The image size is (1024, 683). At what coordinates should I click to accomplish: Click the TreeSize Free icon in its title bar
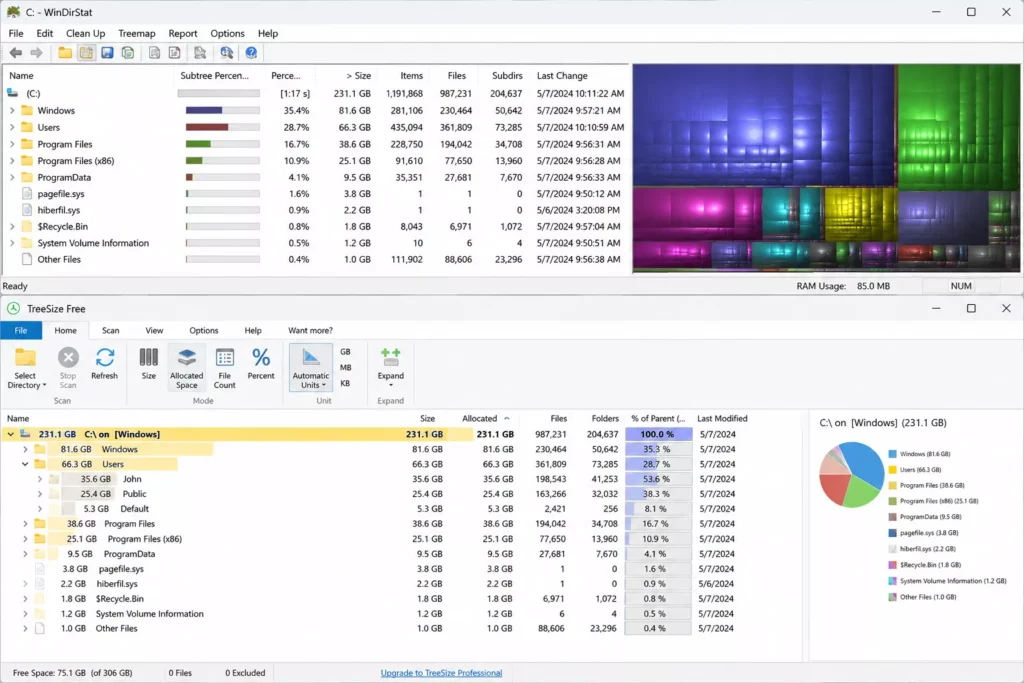coord(13,308)
